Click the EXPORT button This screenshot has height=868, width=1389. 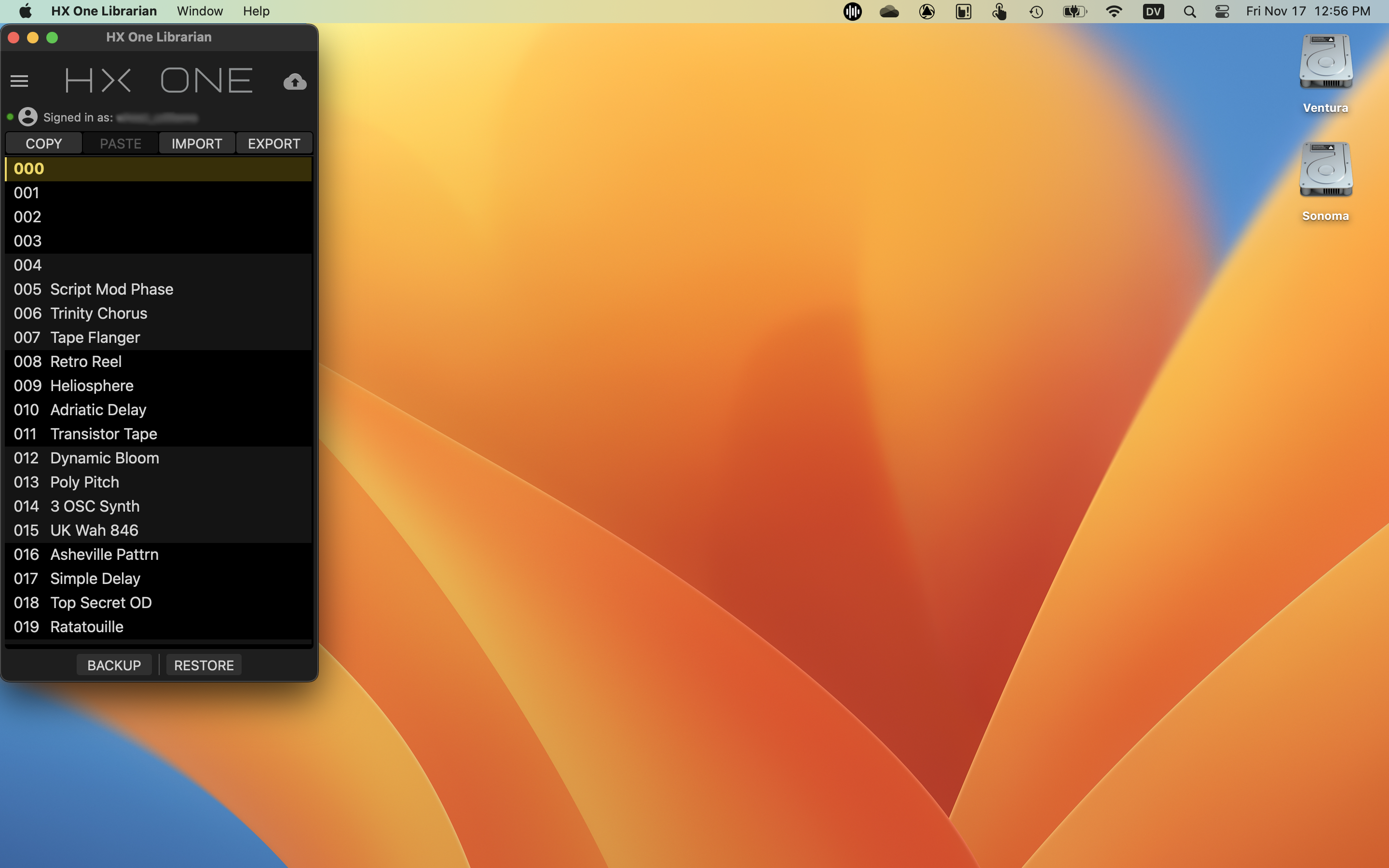coord(274,144)
